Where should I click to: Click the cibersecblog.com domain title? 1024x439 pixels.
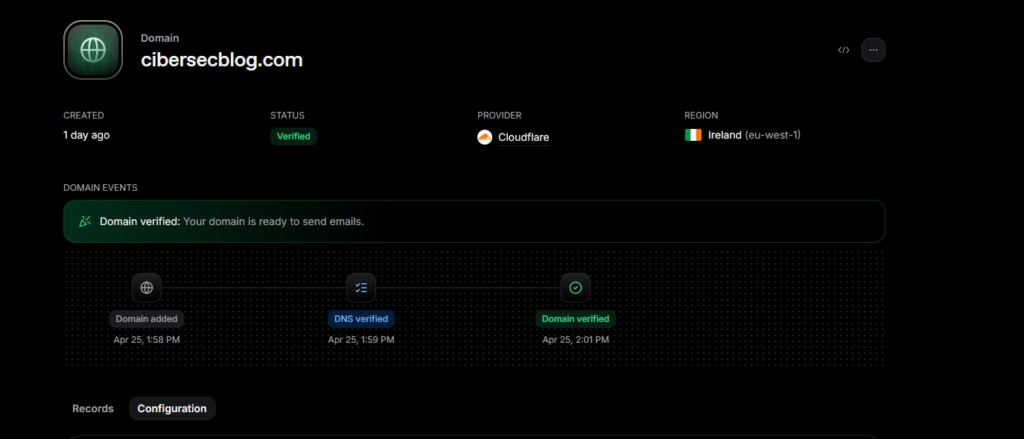coord(221,60)
